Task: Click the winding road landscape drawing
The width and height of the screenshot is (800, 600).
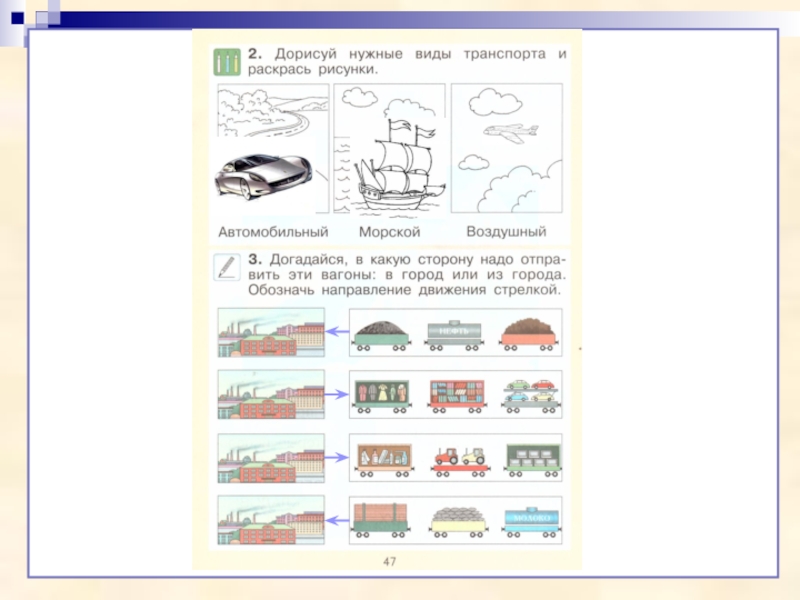Action: (x=273, y=111)
